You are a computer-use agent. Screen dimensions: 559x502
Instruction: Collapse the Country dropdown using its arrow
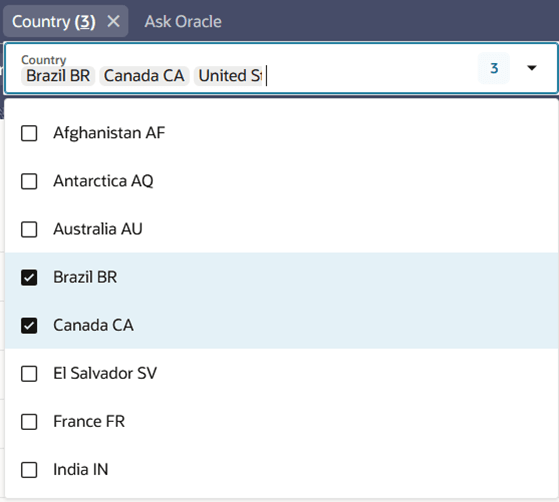pyautogui.click(x=532, y=68)
